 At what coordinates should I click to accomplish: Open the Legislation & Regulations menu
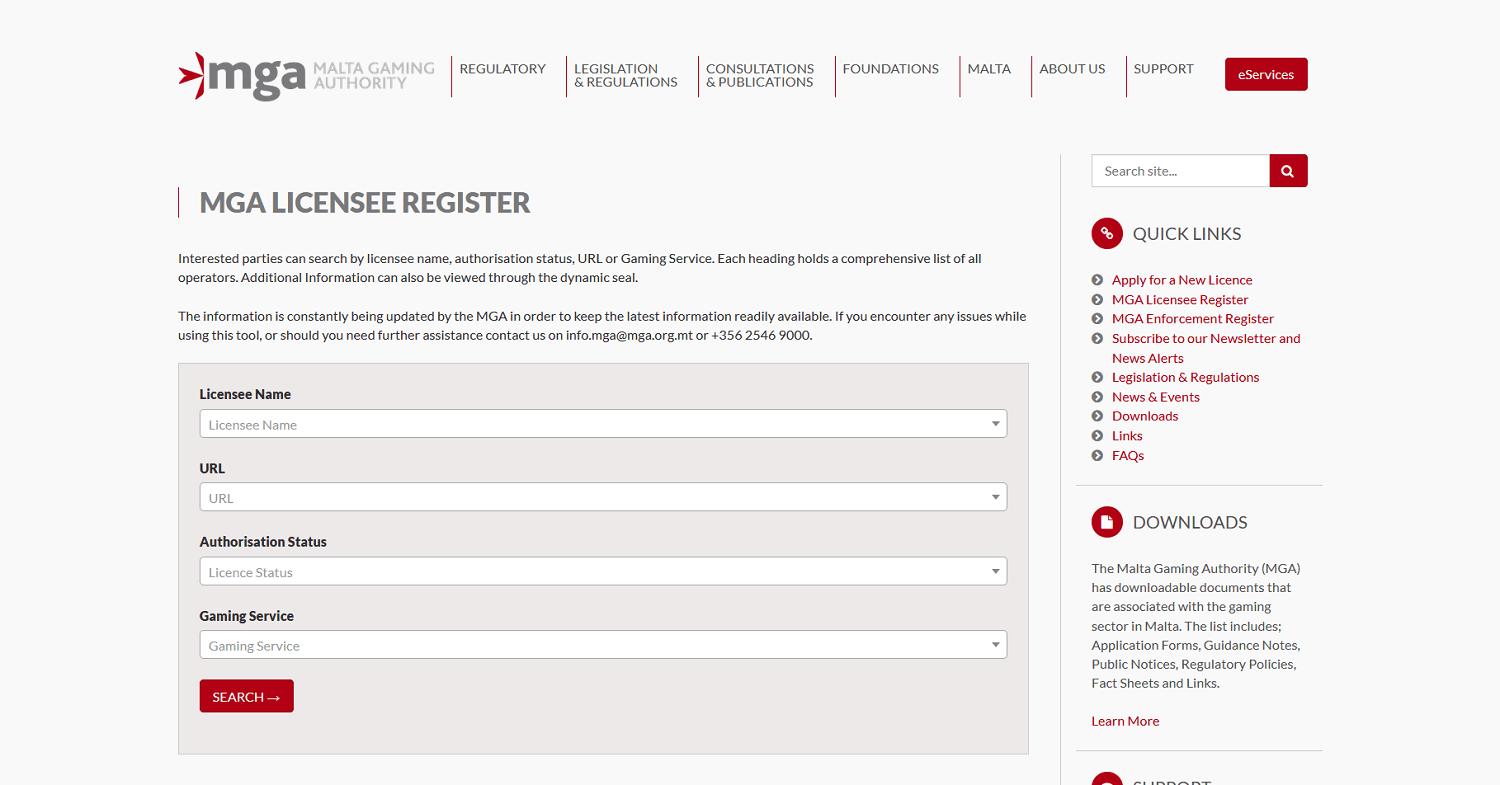point(626,76)
